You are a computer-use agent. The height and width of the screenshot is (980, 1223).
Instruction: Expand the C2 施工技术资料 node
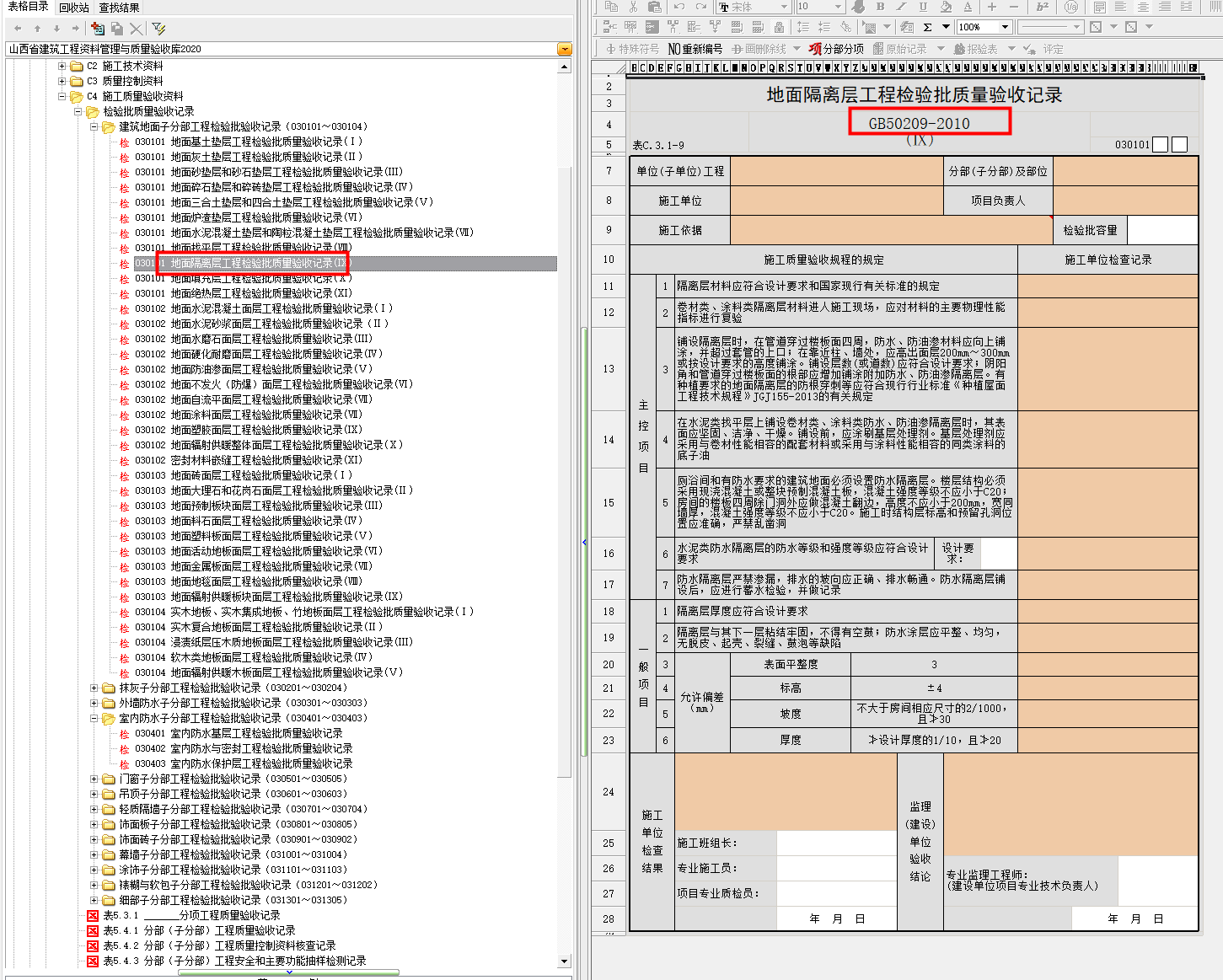[x=62, y=66]
